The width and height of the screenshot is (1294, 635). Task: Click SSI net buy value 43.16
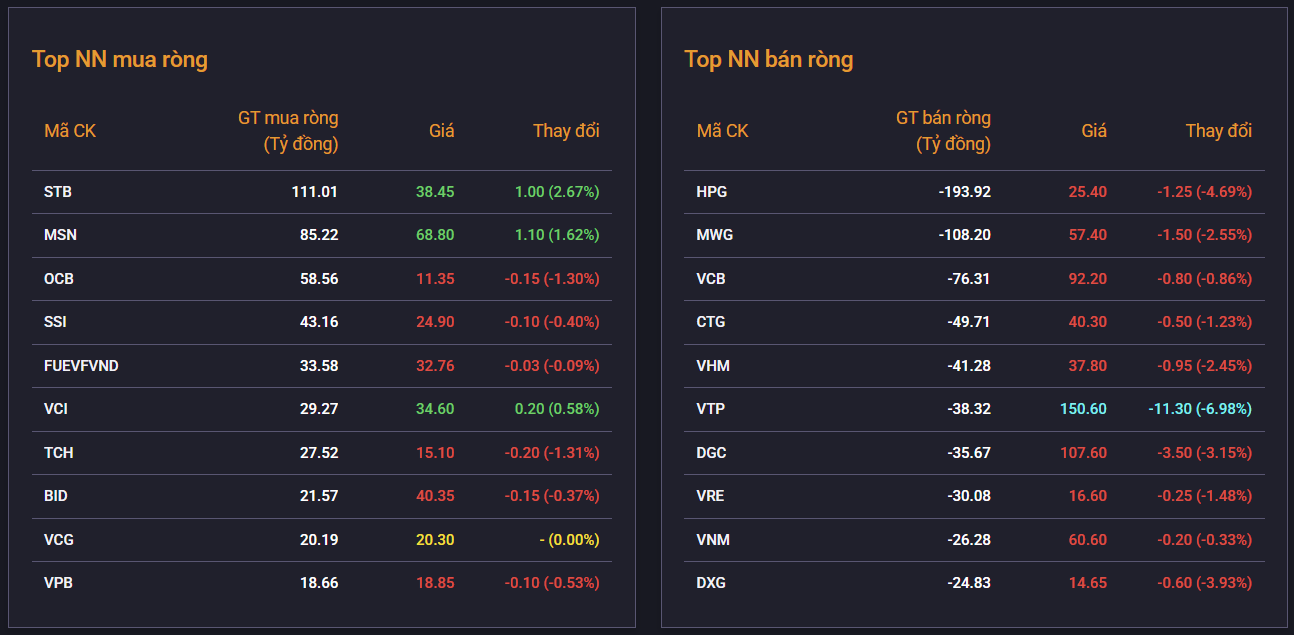(x=319, y=322)
